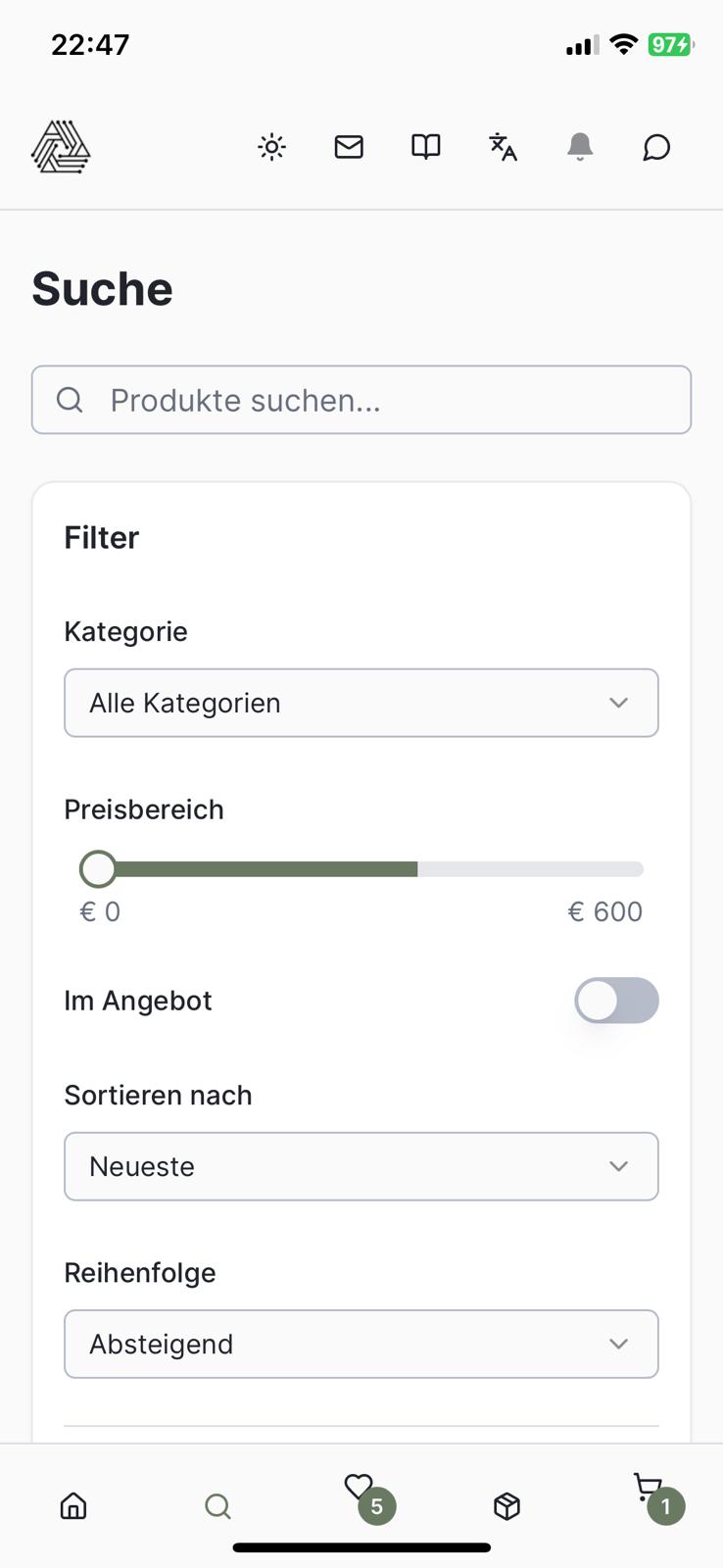This screenshot has height=1568, width=723.
Task: Expand the Alle Kategorien dropdown
Action: pos(361,703)
